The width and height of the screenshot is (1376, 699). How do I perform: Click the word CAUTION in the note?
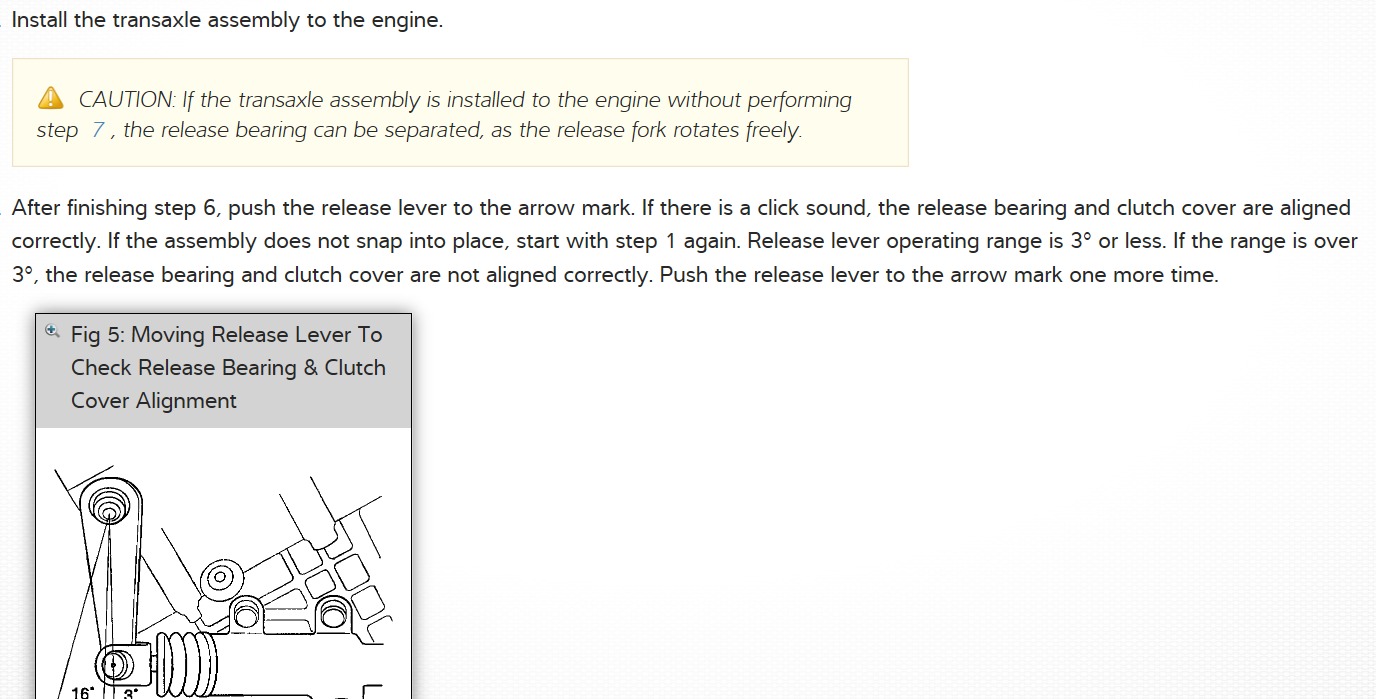tap(126, 100)
